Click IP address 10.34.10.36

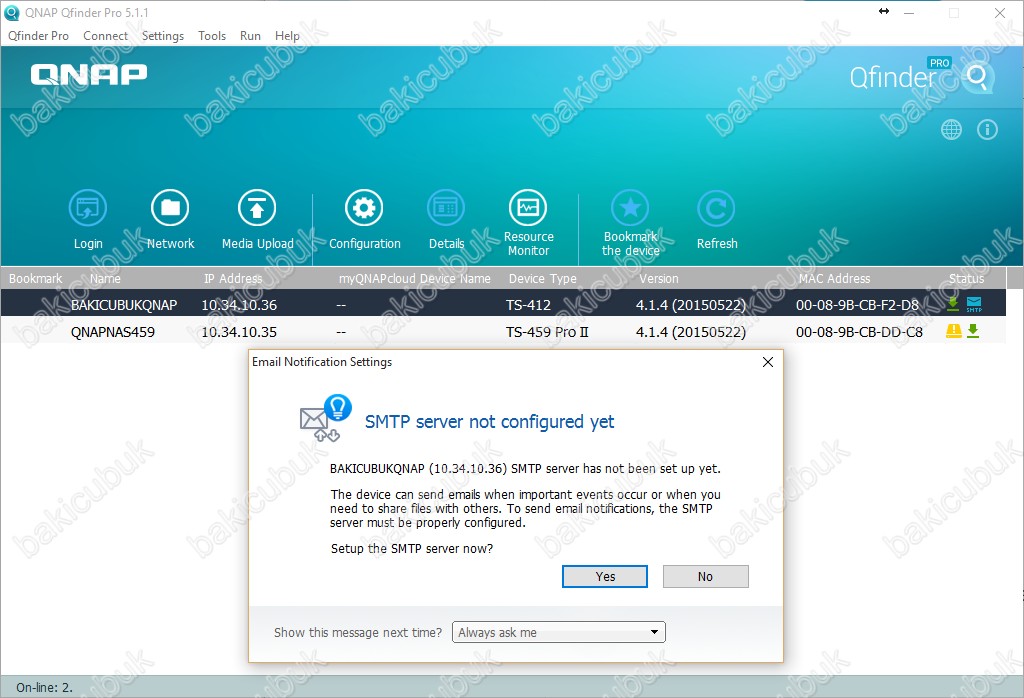(239, 305)
